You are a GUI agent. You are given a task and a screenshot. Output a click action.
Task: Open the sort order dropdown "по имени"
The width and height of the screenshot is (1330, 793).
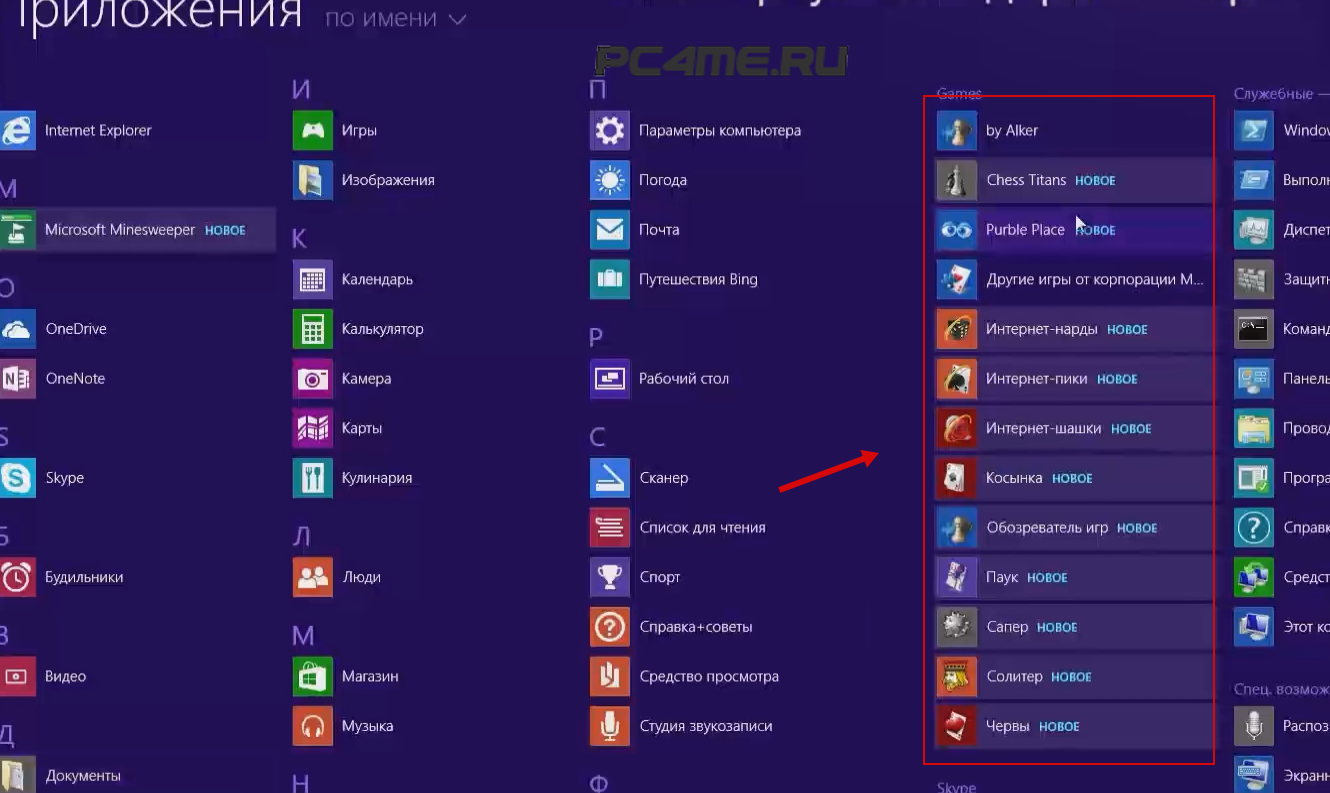tap(396, 19)
